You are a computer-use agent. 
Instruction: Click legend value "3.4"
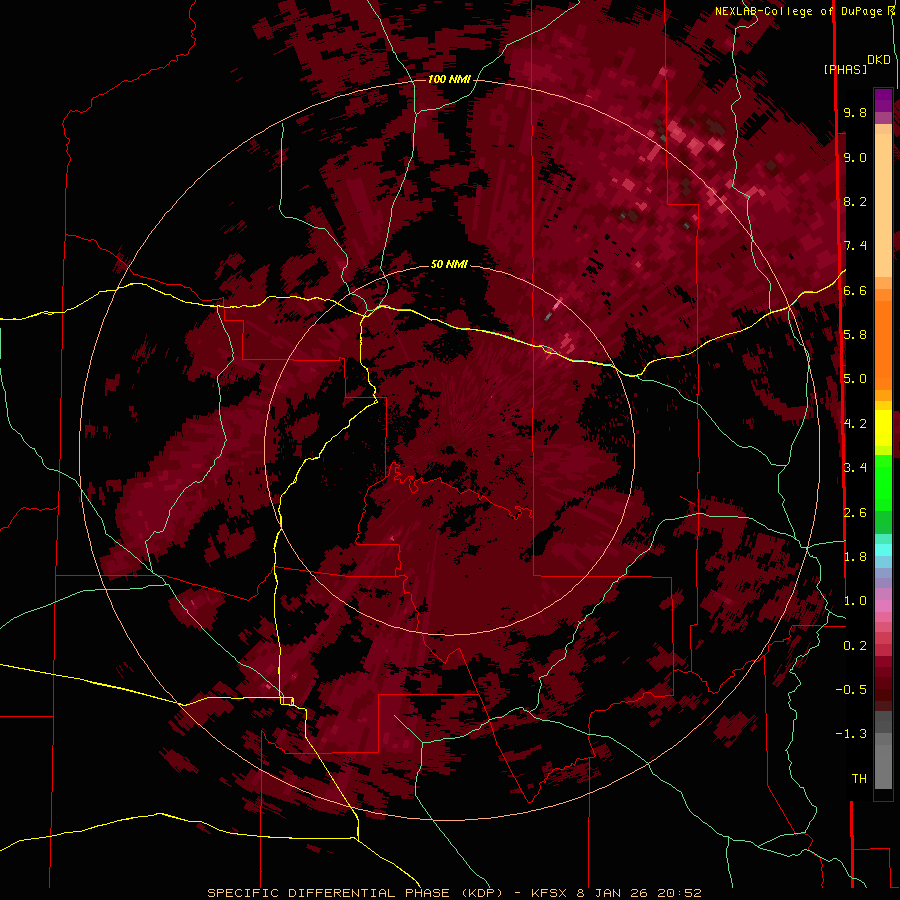click(855, 468)
